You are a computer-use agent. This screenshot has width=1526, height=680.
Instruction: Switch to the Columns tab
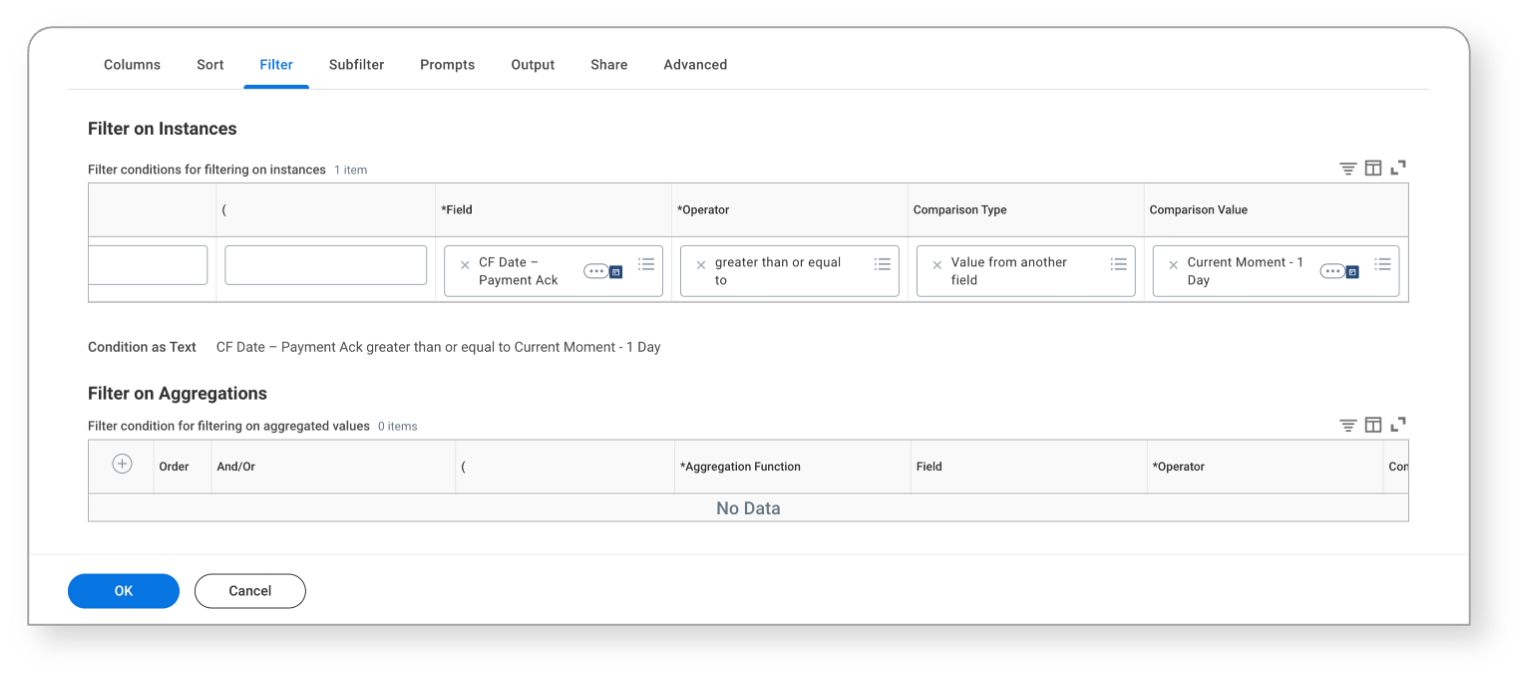point(132,65)
